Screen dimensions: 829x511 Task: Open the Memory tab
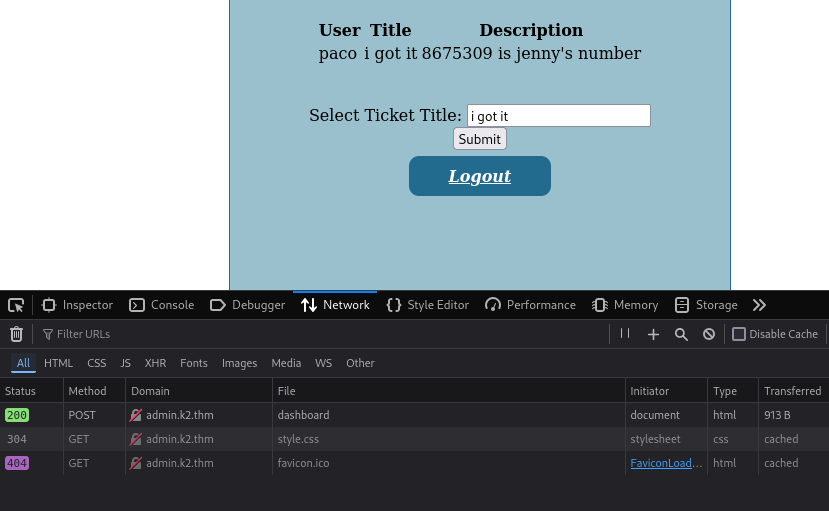625,305
